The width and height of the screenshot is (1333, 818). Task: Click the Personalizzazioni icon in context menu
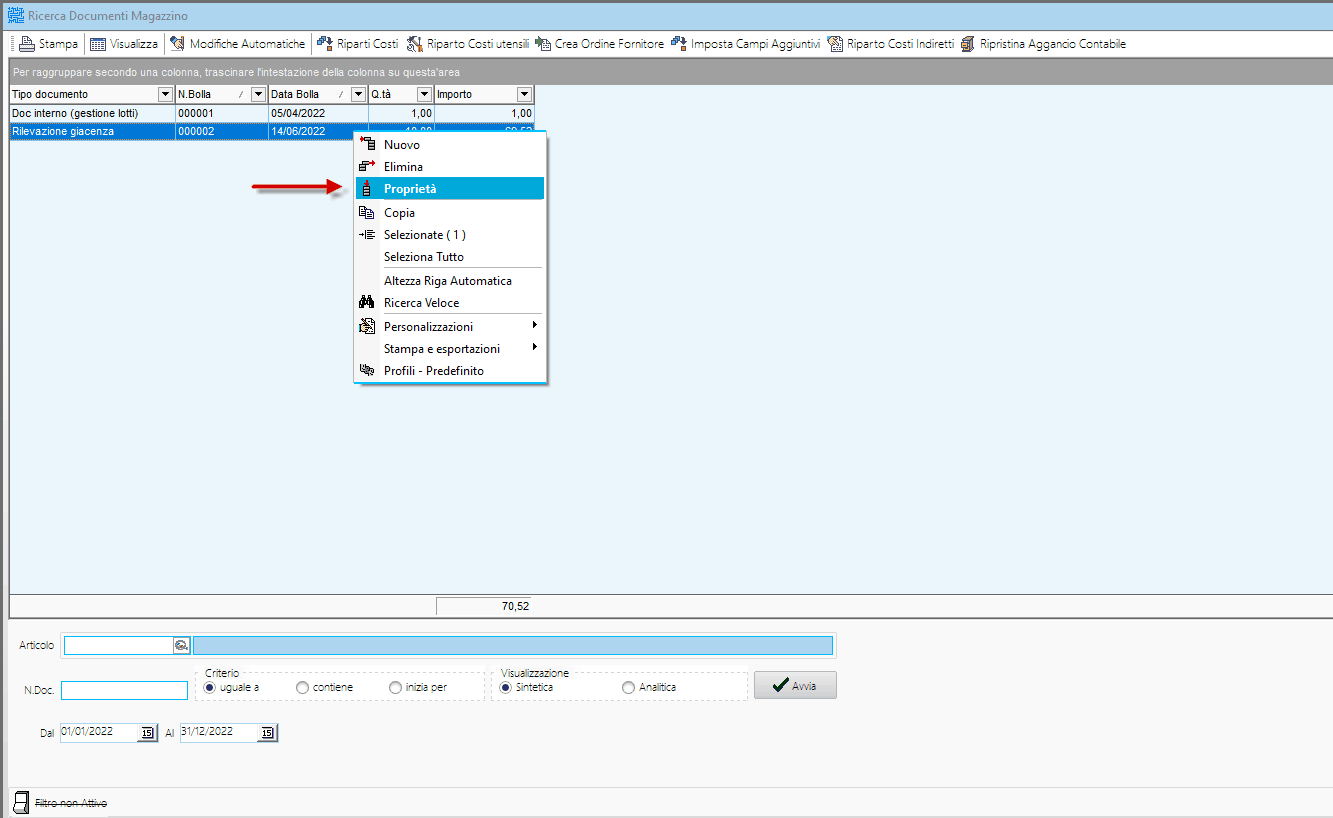(x=366, y=327)
